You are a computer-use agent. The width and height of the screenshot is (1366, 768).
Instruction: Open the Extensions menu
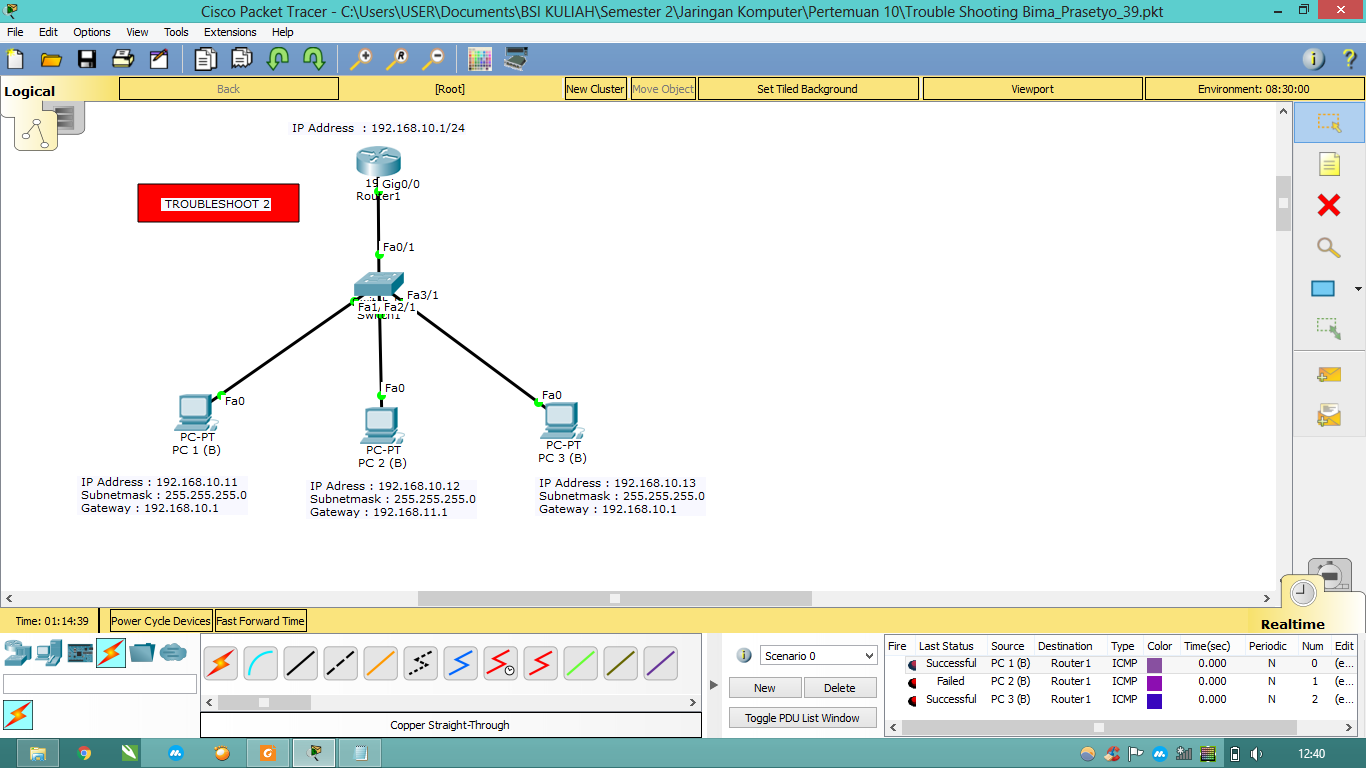point(230,32)
